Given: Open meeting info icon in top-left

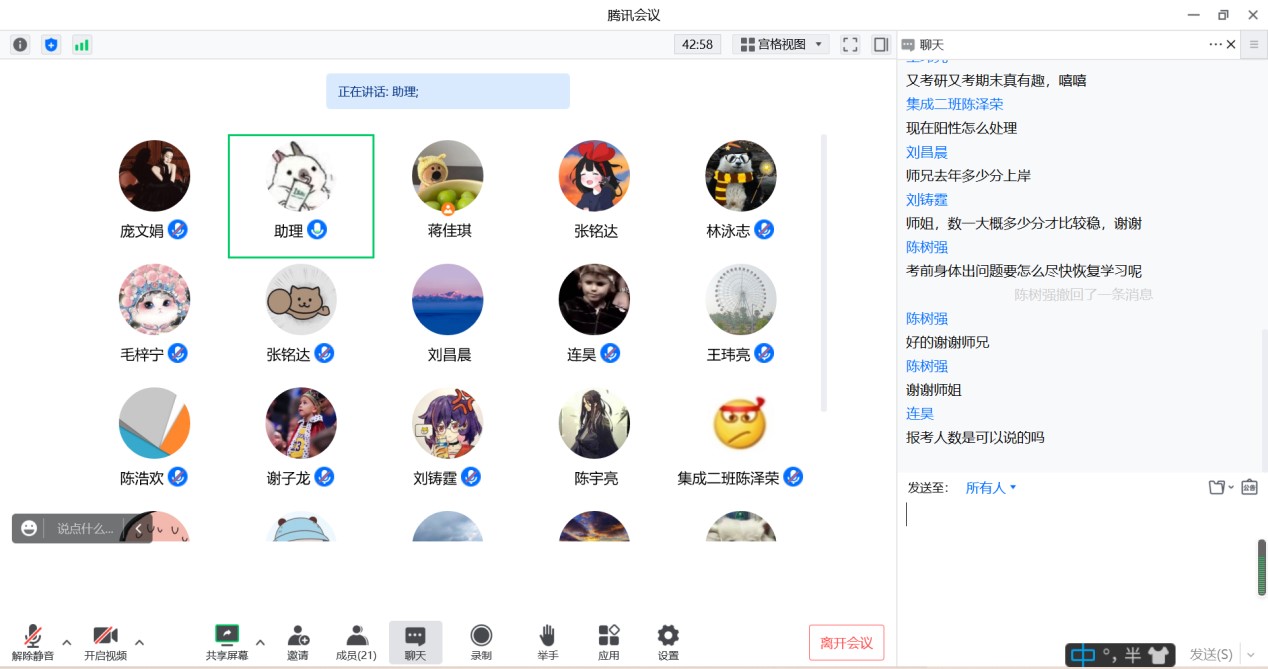Looking at the screenshot, I should [20, 44].
